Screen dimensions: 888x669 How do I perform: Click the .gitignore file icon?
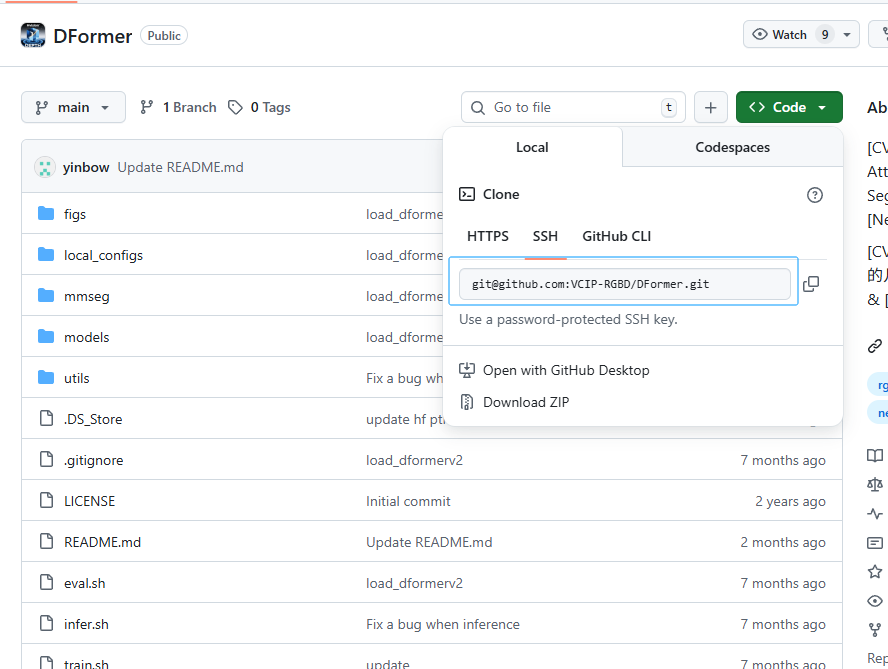(x=46, y=459)
